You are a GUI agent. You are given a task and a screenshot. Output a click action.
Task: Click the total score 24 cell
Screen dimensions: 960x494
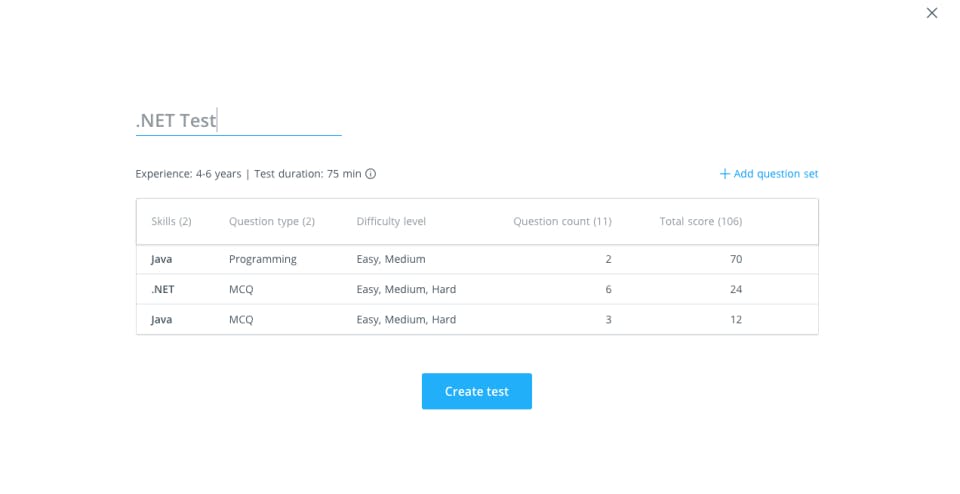tap(735, 289)
